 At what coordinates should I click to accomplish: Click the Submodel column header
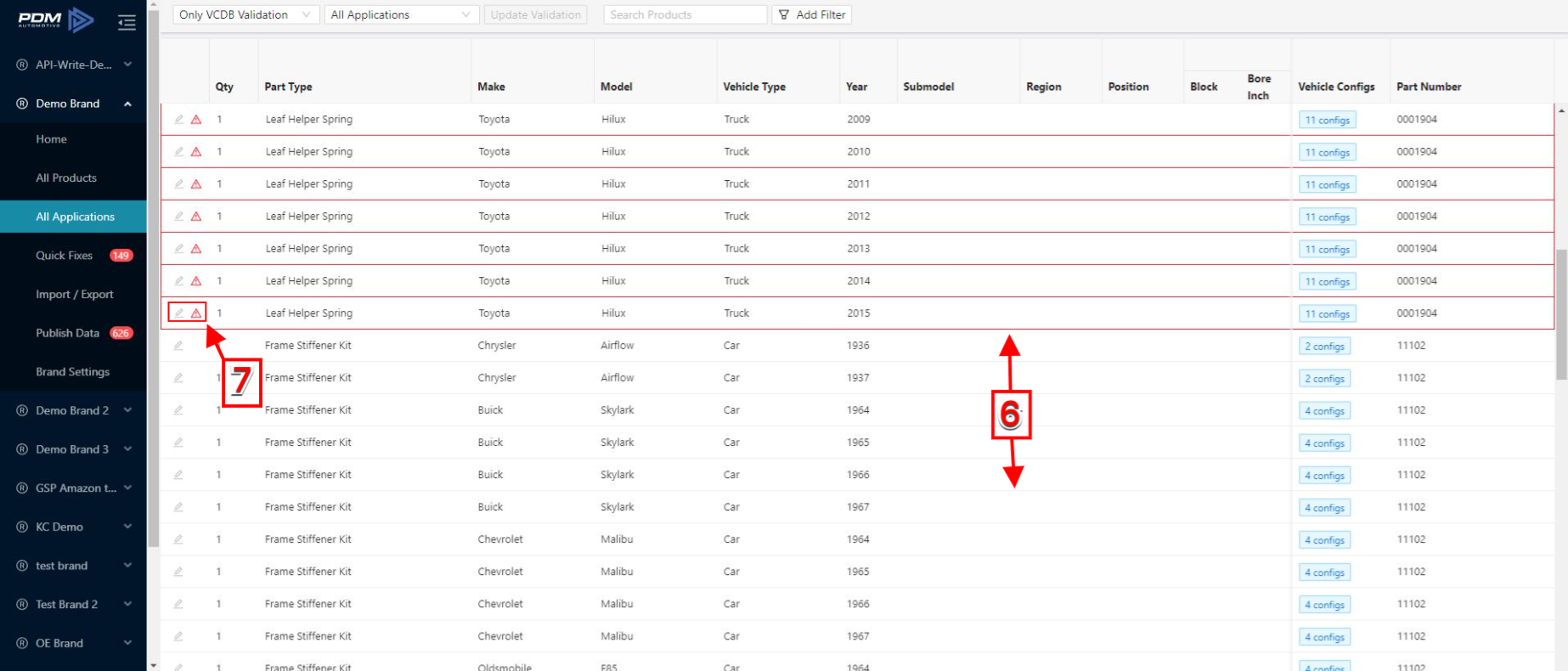[928, 87]
